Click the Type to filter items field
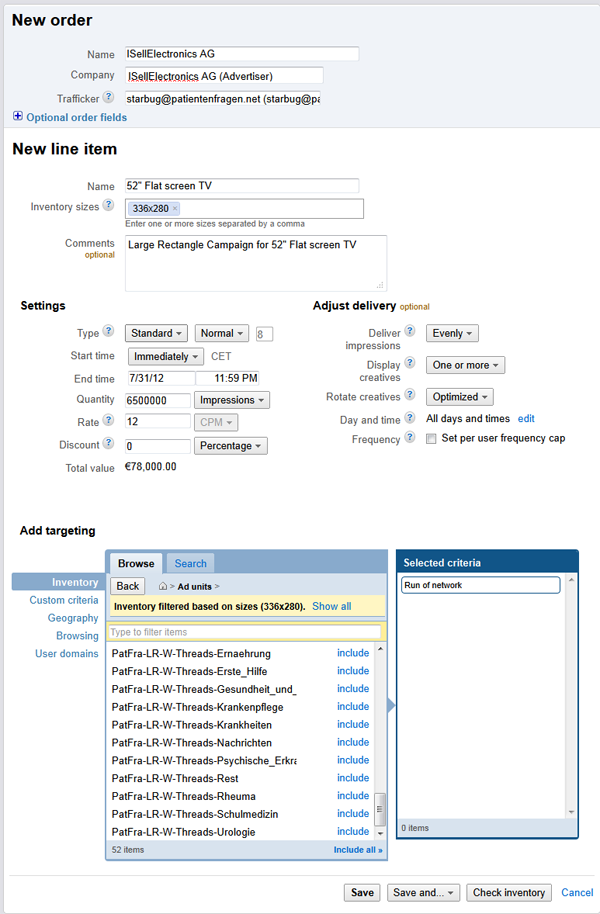 (x=245, y=632)
